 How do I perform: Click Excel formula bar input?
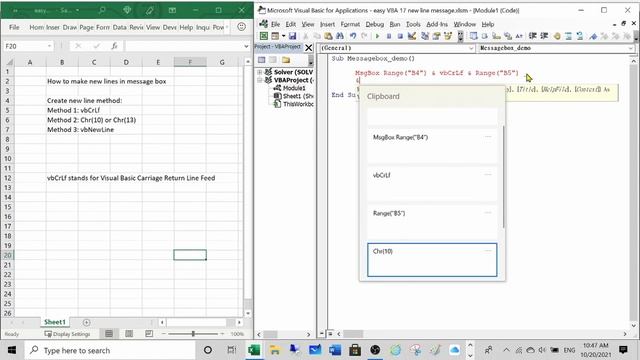[x=183, y=46]
